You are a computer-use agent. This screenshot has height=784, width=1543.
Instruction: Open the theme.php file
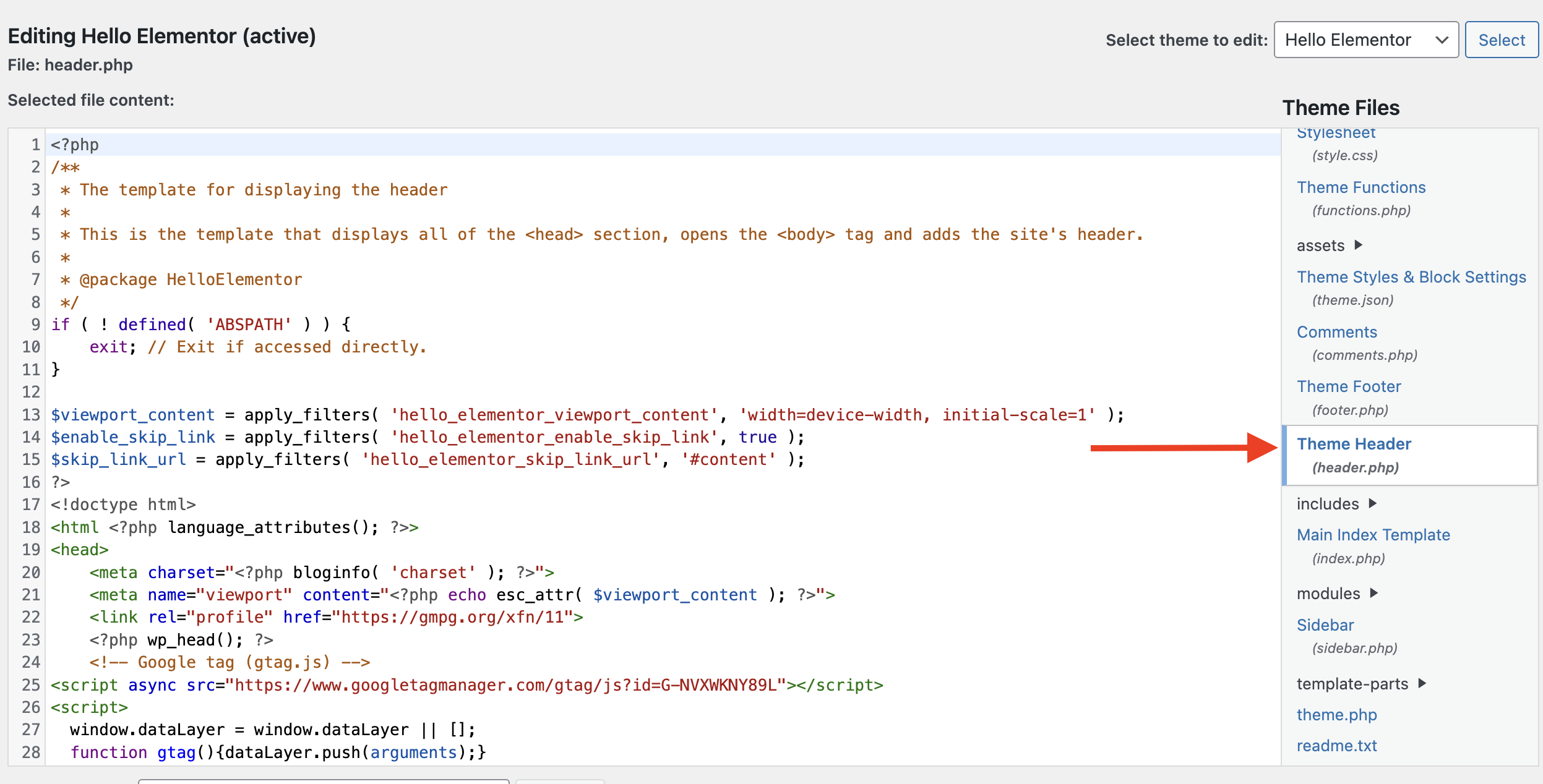tap(1336, 715)
